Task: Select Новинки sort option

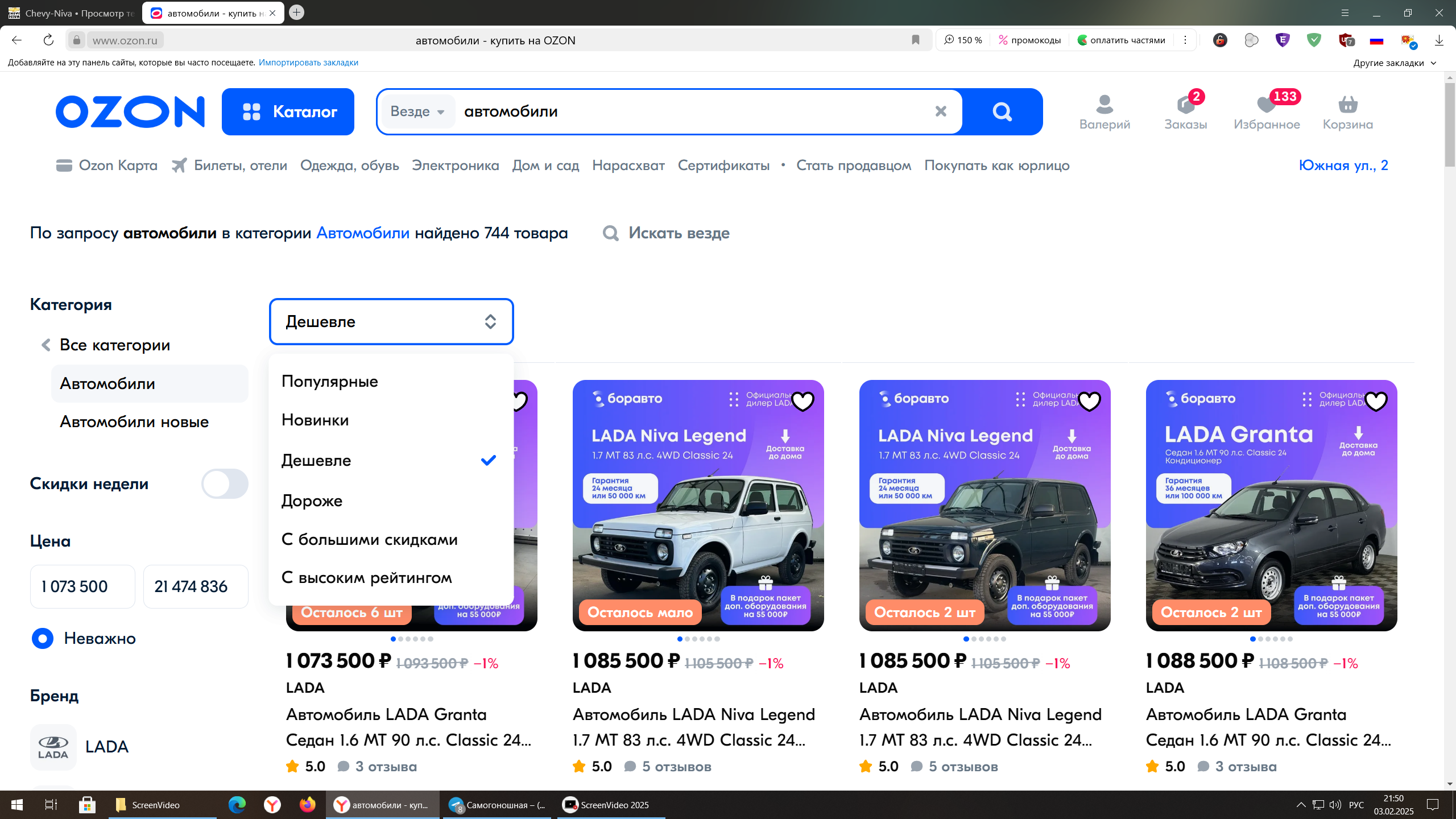Action: tap(391, 420)
